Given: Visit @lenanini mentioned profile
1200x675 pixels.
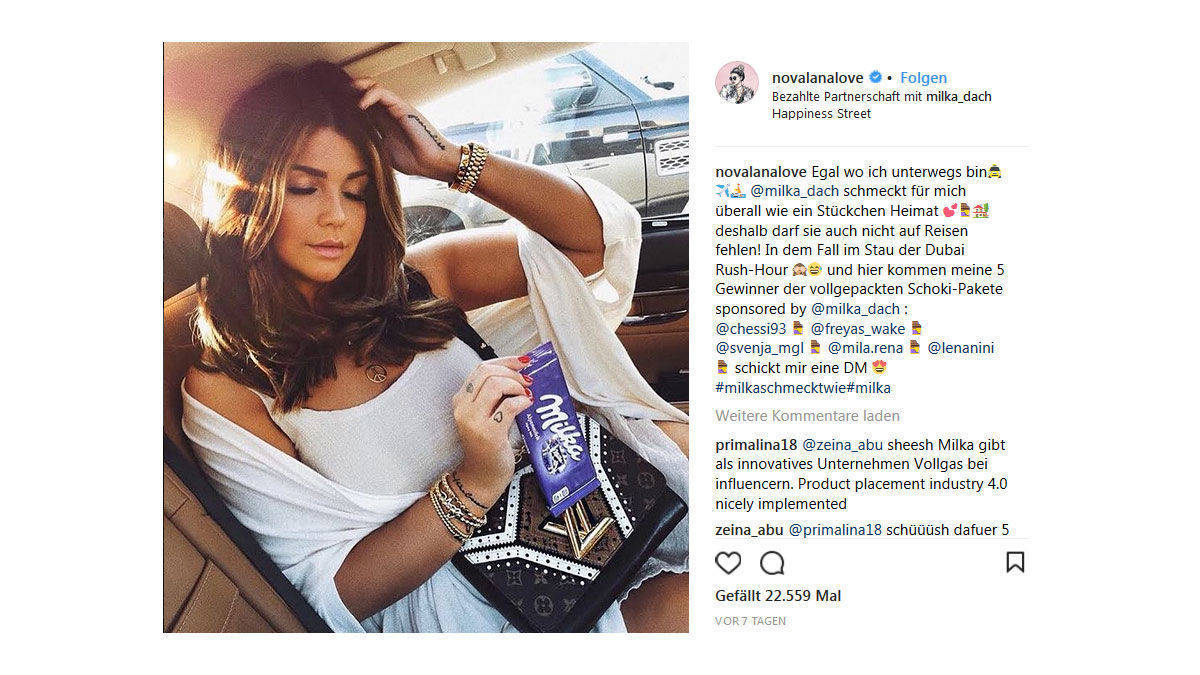Looking at the screenshot, I should pyautogui.click(x=961, y=348).
